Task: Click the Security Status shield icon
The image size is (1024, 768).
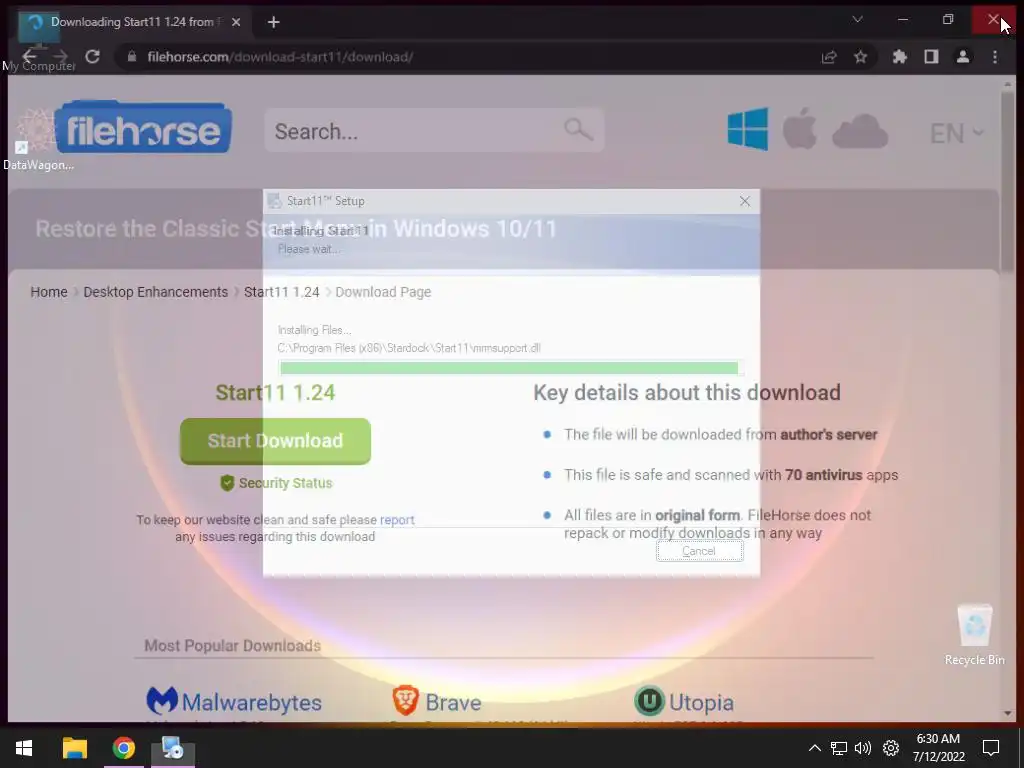Action: pyautogui.click(x=227, y=483)
